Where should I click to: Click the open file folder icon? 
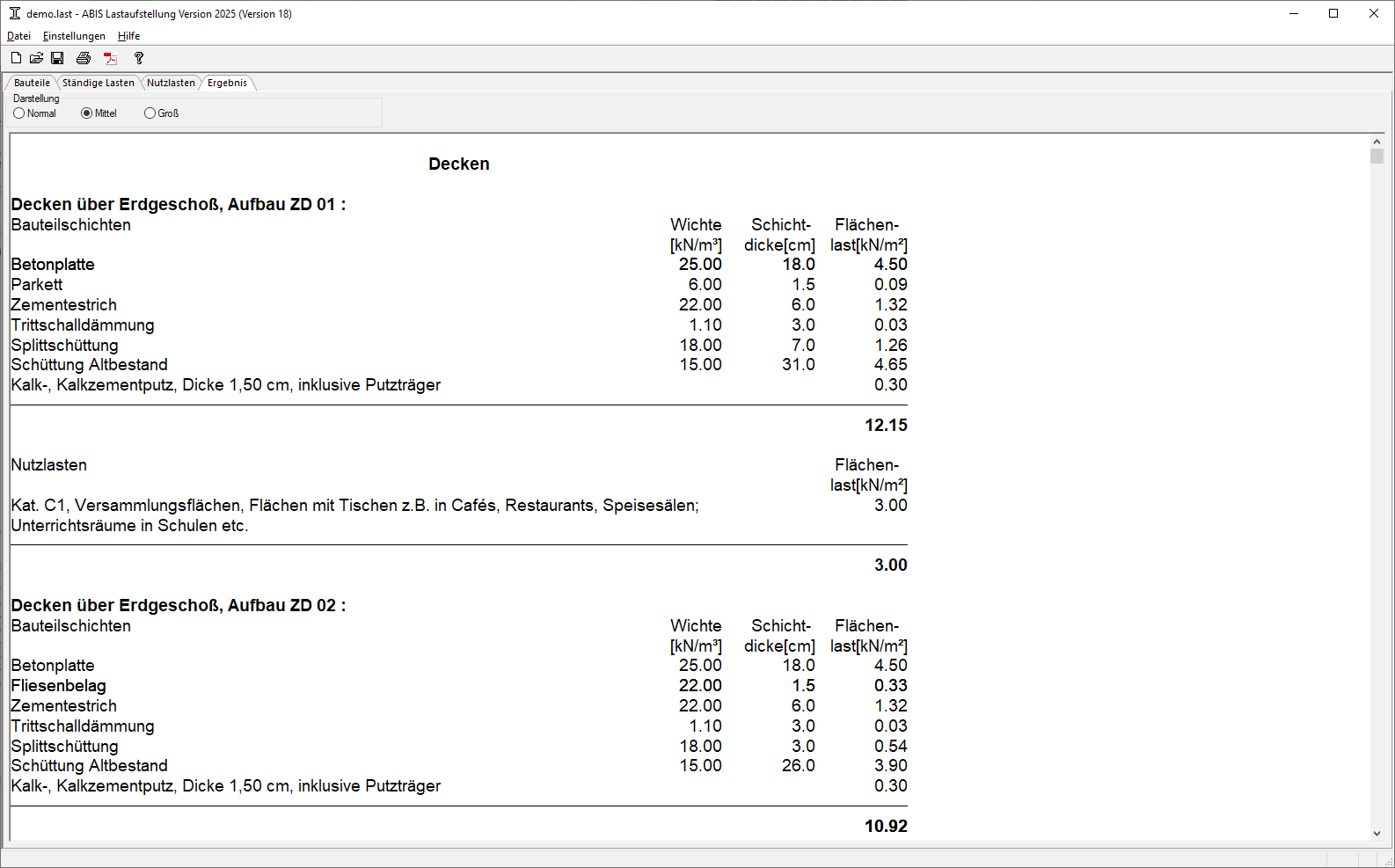[x=36, y=58]
